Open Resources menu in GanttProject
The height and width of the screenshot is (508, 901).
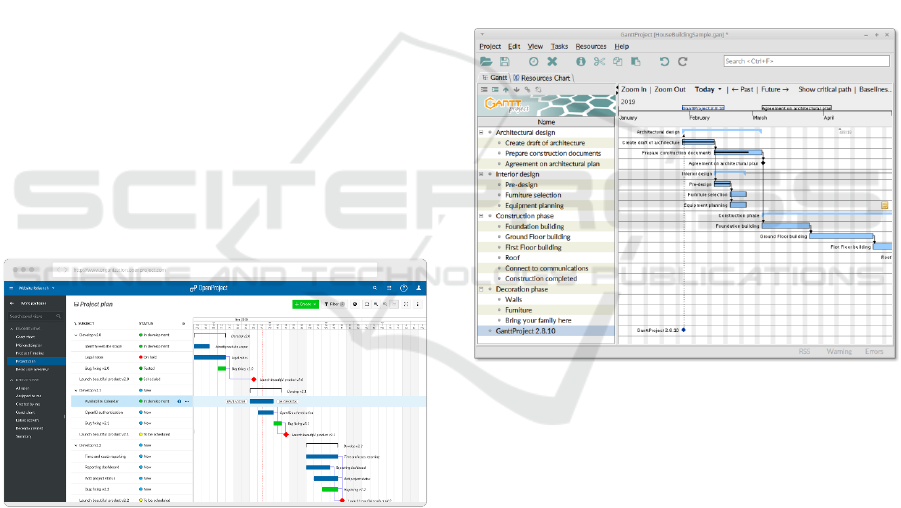591,47
